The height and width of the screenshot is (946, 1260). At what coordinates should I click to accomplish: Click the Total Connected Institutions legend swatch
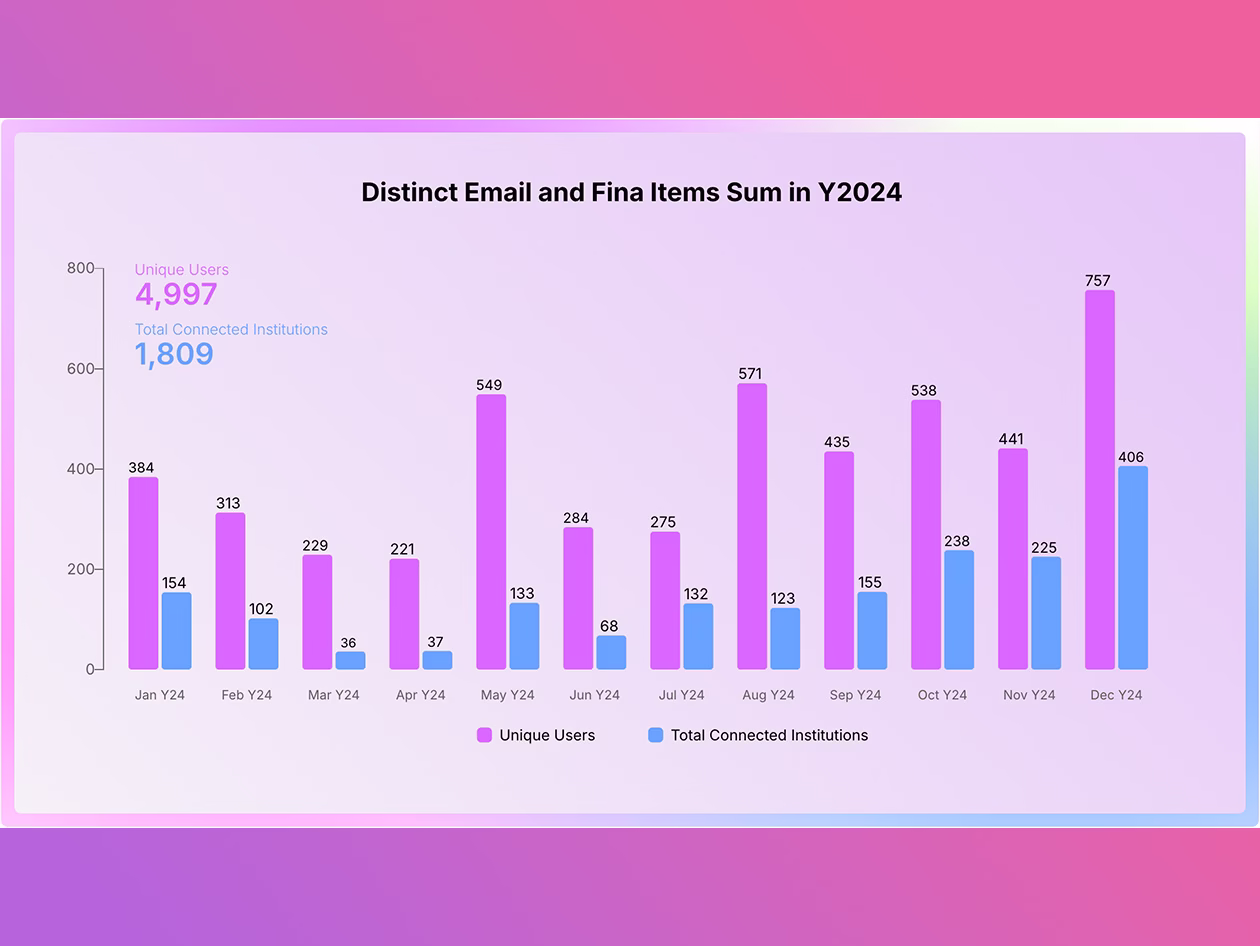[x=656, y=735]
